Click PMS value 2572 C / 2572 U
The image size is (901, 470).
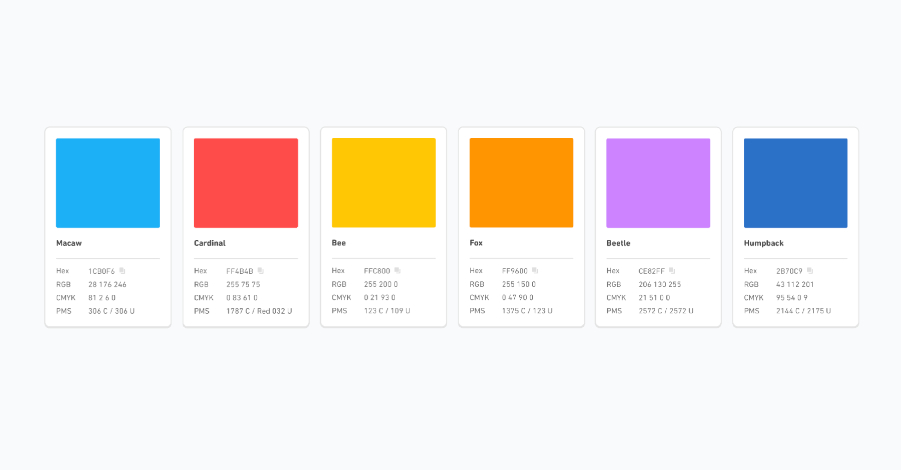coord(666,311)
